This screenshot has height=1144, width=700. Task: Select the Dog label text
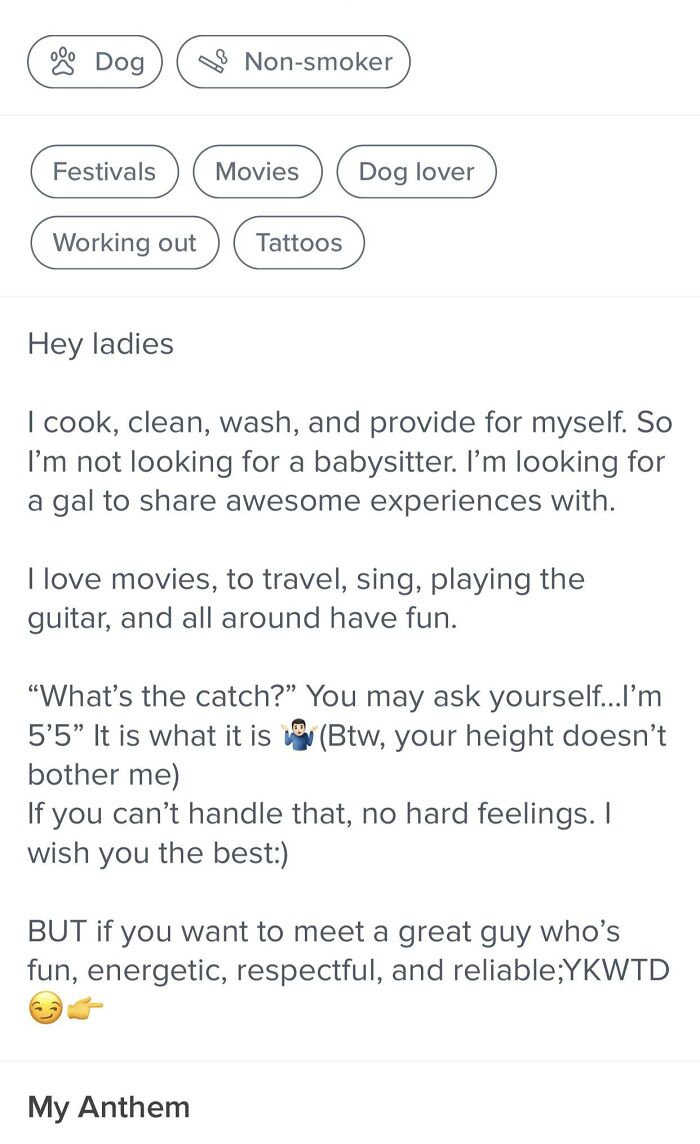[x=119, y=62]
